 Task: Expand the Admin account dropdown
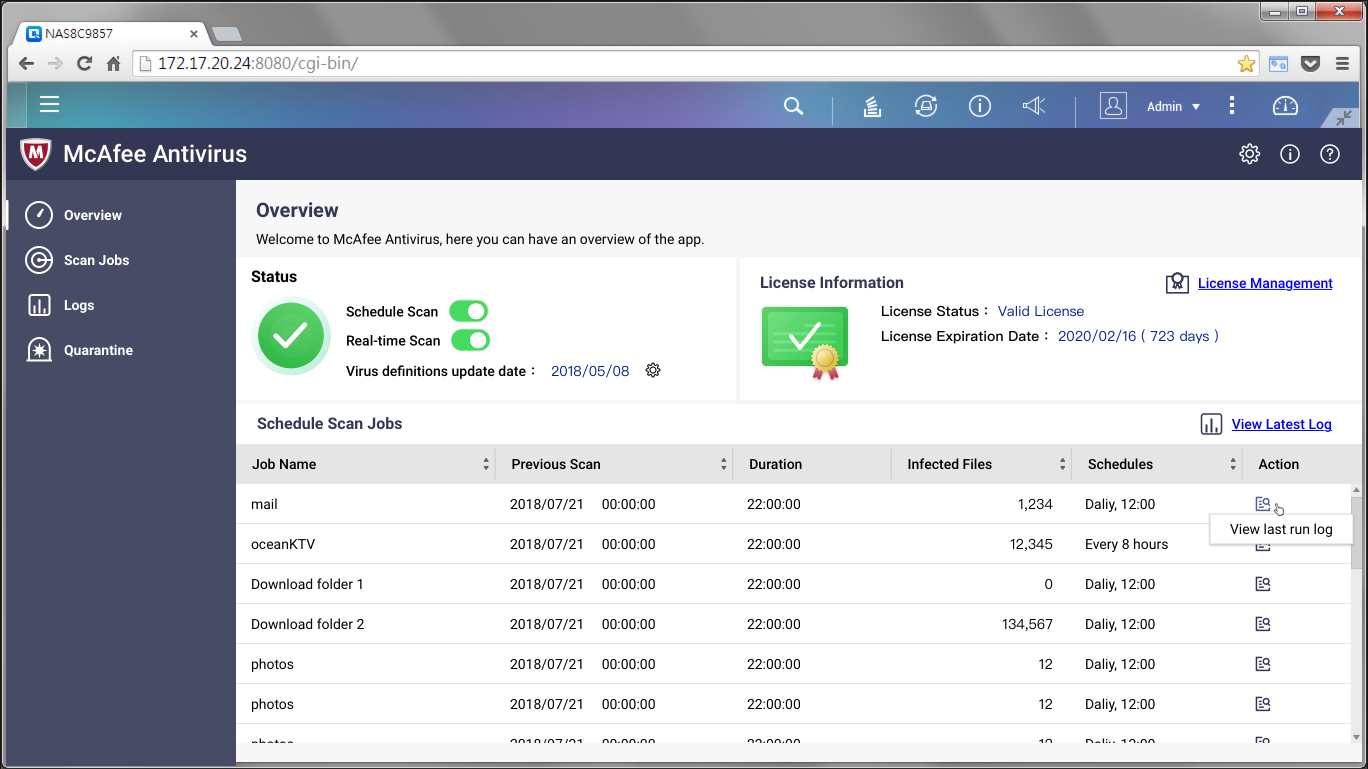(1173, 106)
